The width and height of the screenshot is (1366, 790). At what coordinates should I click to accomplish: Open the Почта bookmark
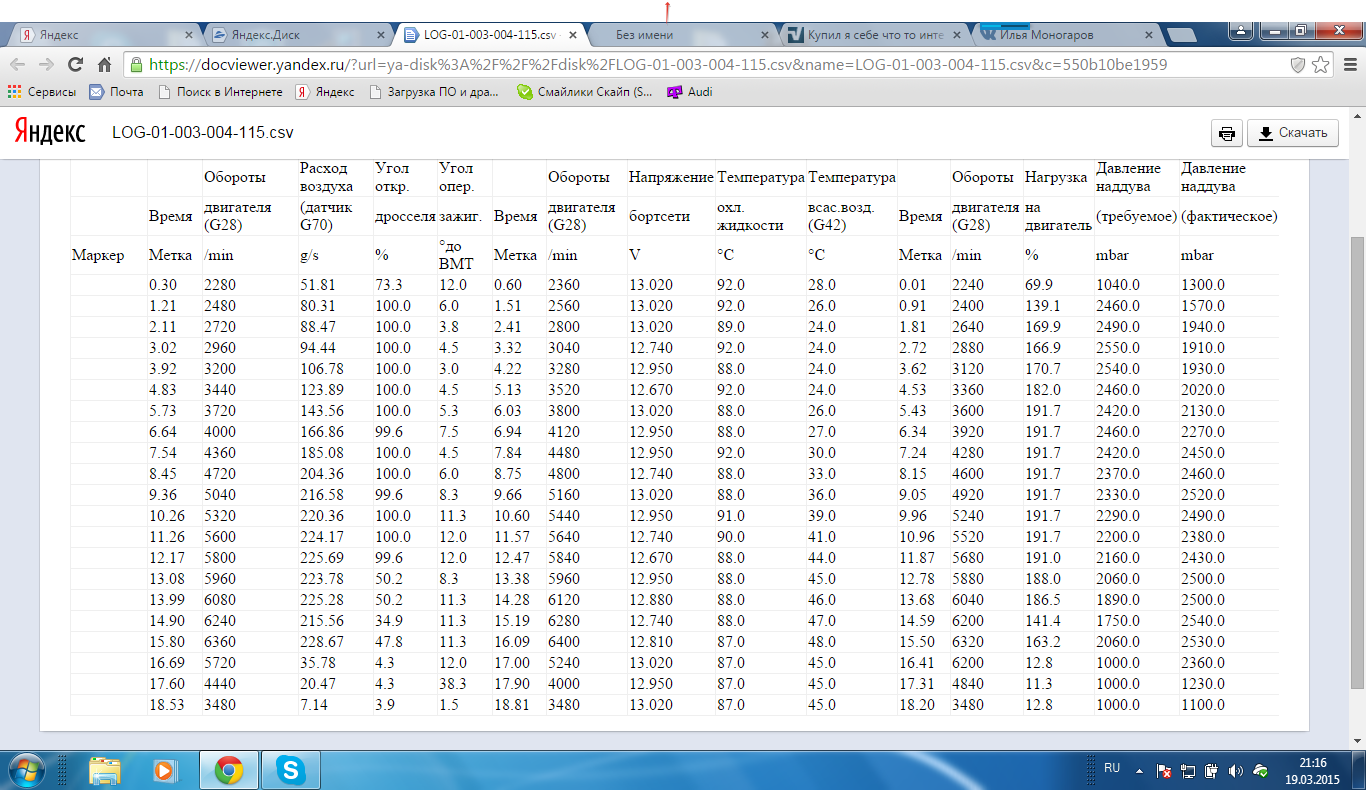pyautogui.click(x=116, y=92)
